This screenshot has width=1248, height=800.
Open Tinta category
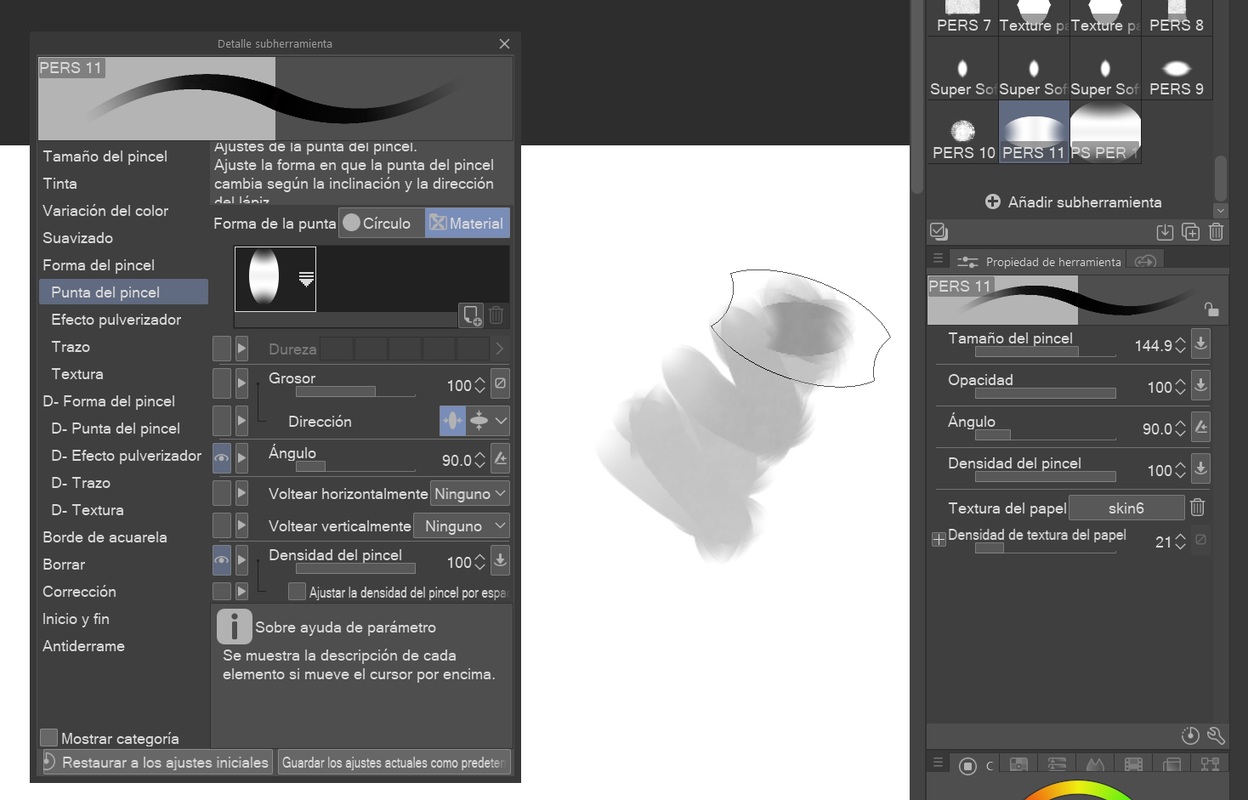coord(60,183)
